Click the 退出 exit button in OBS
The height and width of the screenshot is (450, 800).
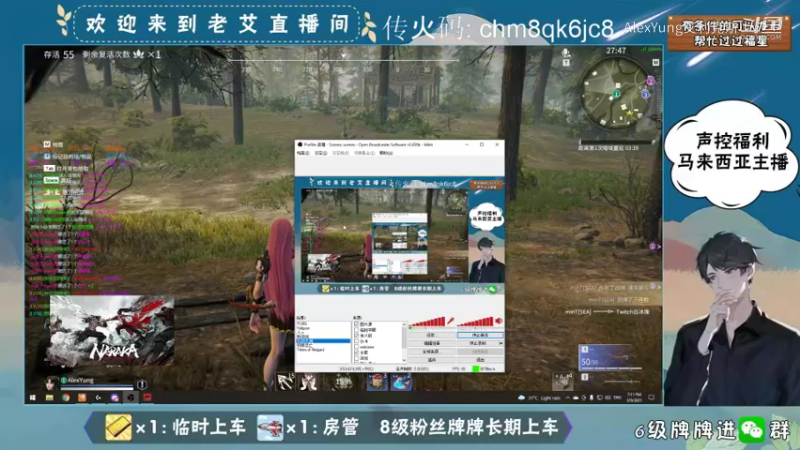(480, 360)
